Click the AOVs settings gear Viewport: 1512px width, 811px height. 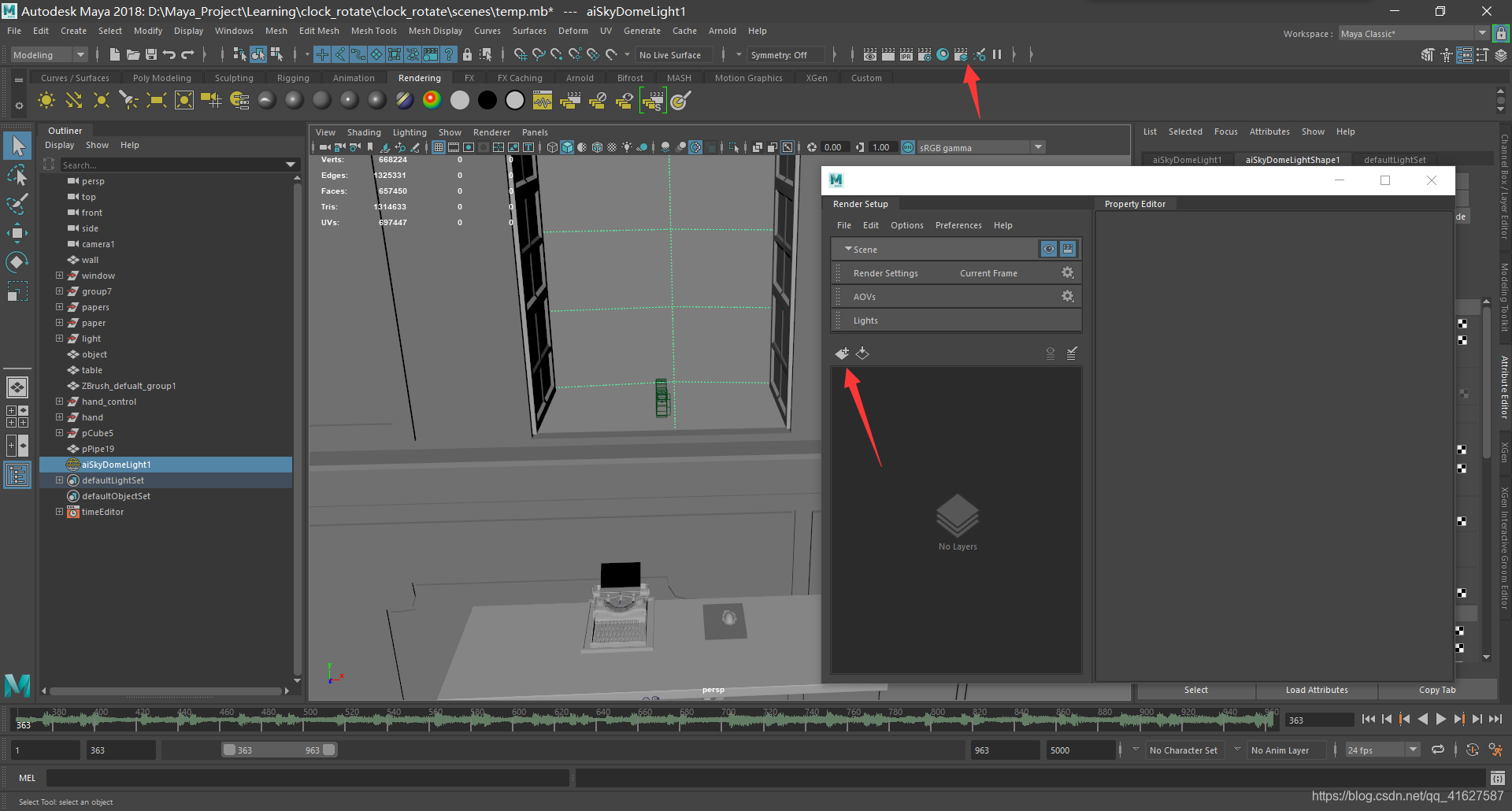coord(1067,296)
